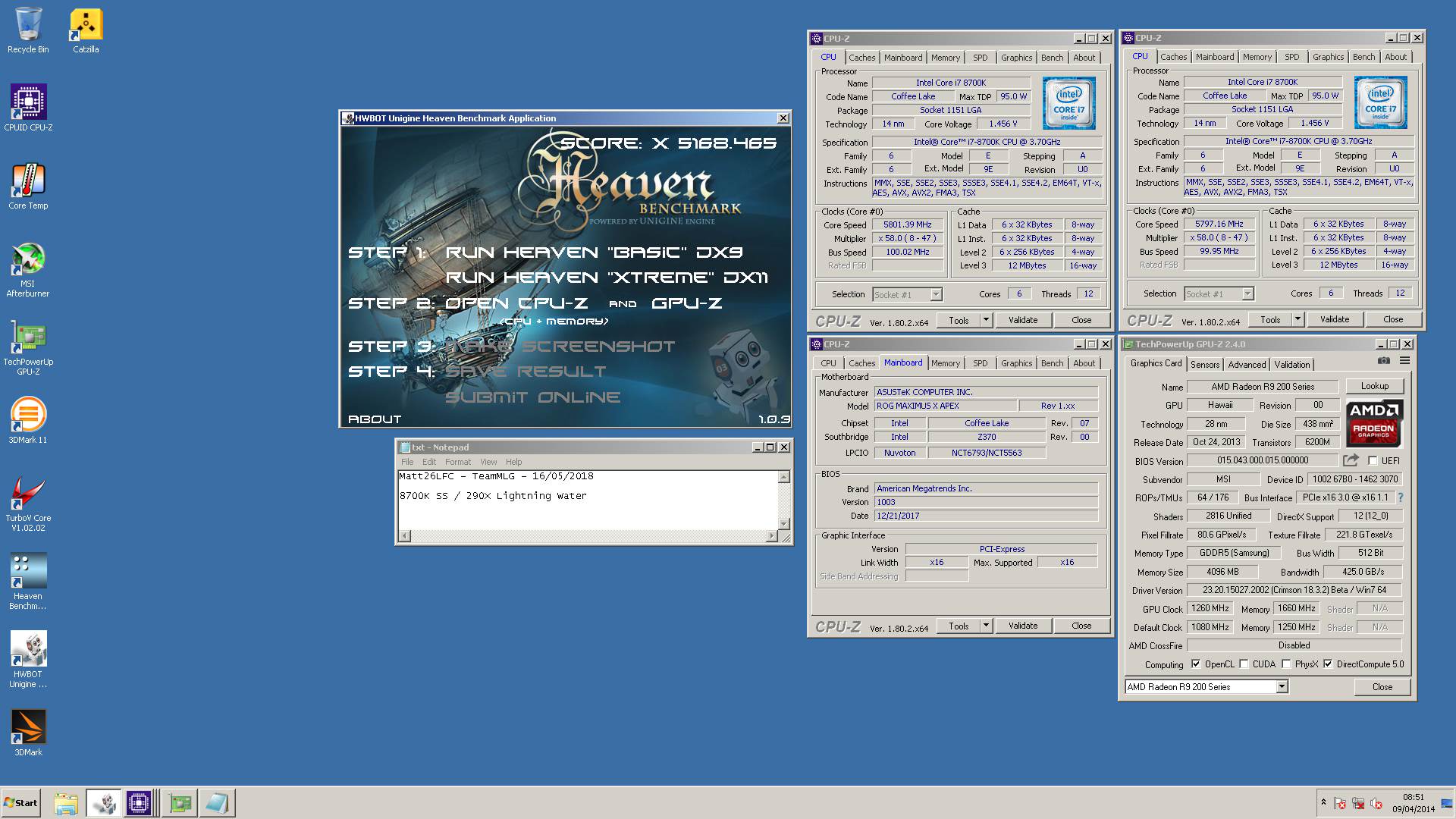The image size is (1456, 819).
Task: Open the GPU-Z hamburger menu icon
Action: 1404,361
